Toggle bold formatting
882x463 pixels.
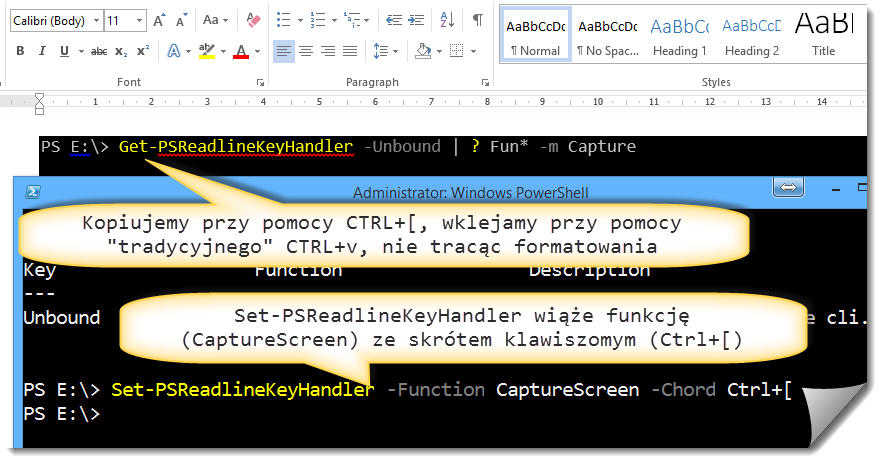(x=18, y=51)
